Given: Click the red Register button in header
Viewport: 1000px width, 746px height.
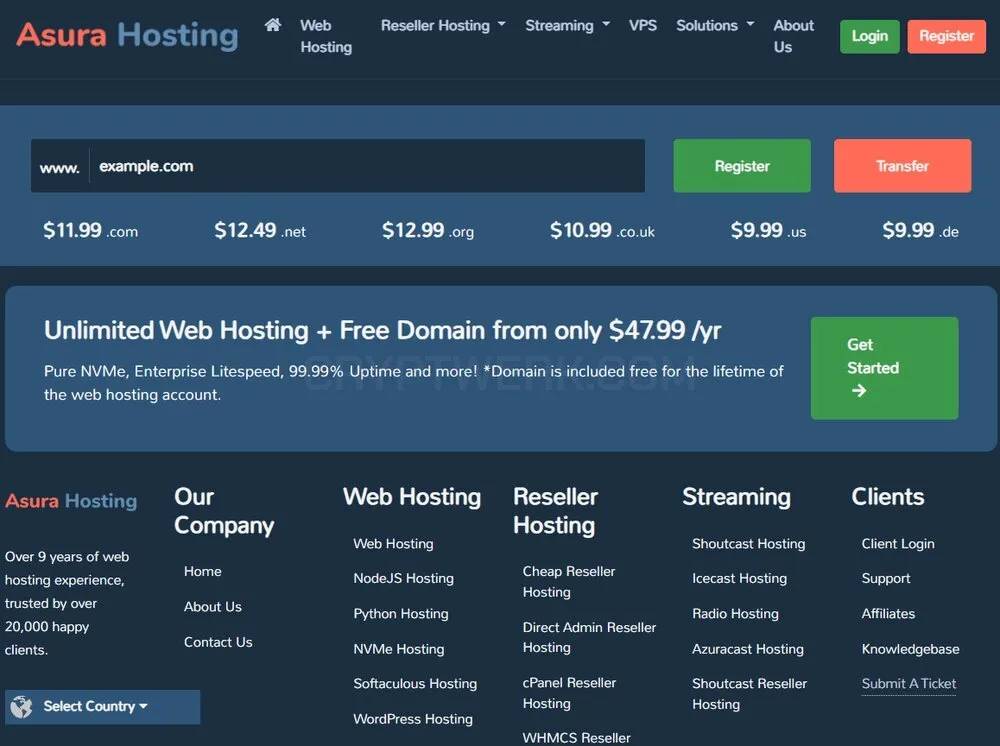Looking at the screenshot, I should pos(946,36).
